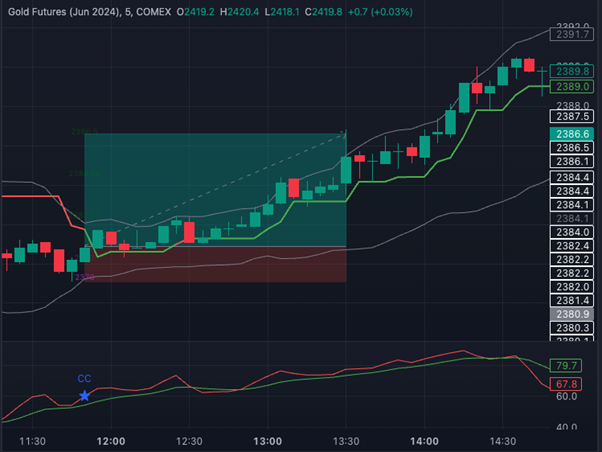Select the 11:30 time axis label
Screen dimensions: 602x452
(x=33, y=441)
